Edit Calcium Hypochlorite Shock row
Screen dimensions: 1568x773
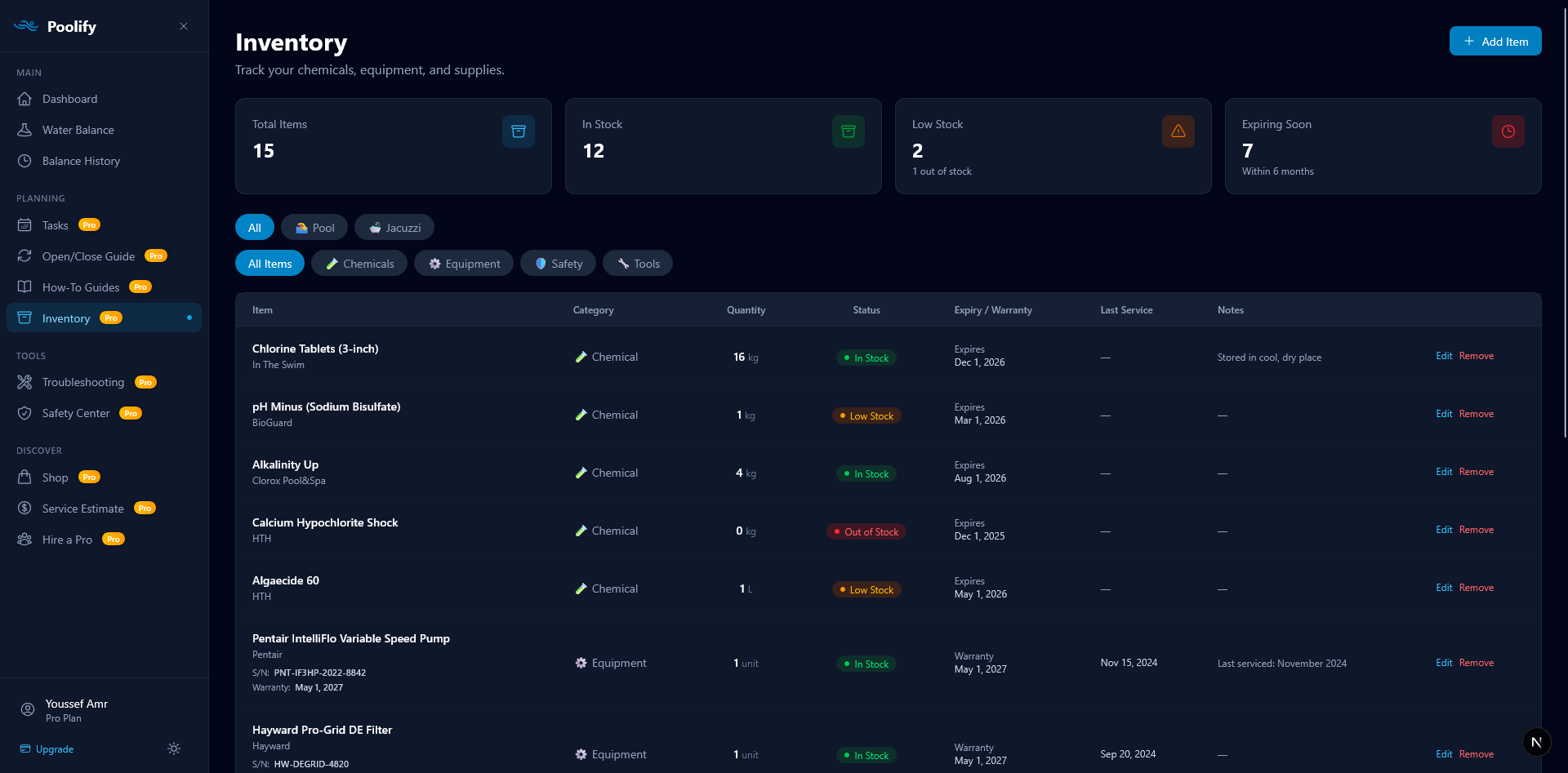[x=1444, y=530]
